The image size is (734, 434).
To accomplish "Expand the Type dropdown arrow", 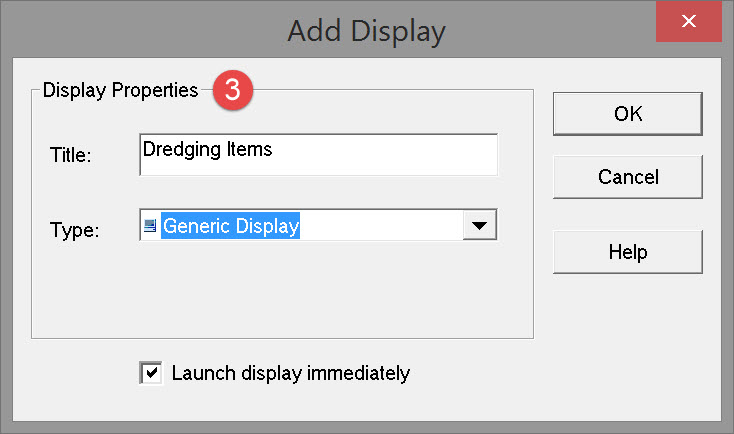I will point(480,226).
